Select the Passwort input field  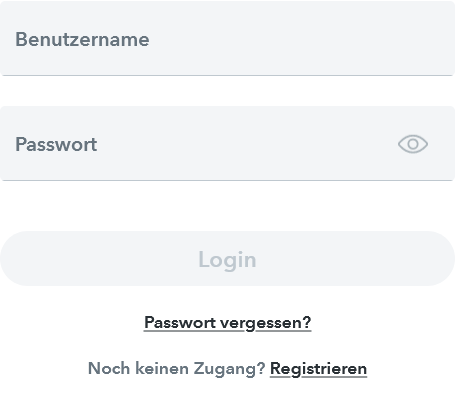click(x=227, y=144)
